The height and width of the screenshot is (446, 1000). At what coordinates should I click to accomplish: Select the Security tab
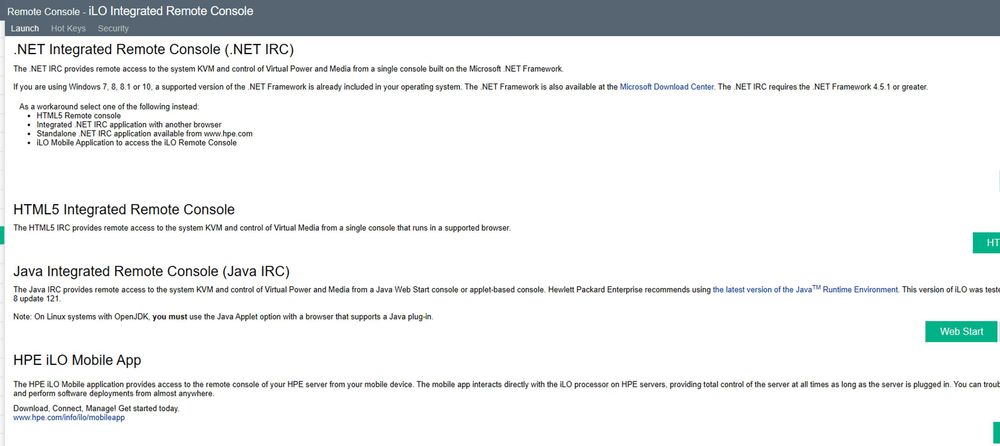[x=113, y=28]
